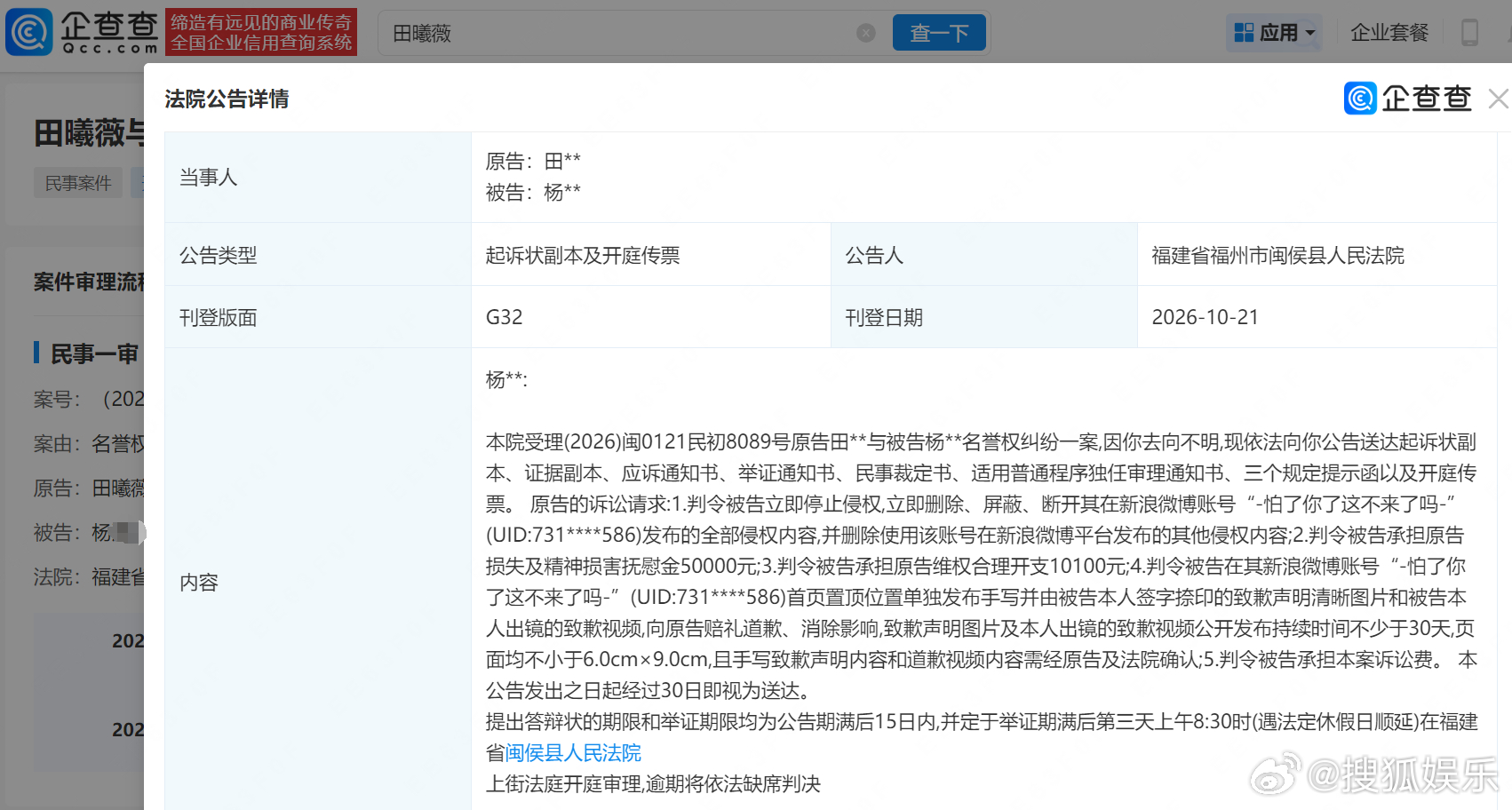Open the 应用 dropdown menu
The height and width of the screenshot is (810, 1512).
pos(1274,33)
